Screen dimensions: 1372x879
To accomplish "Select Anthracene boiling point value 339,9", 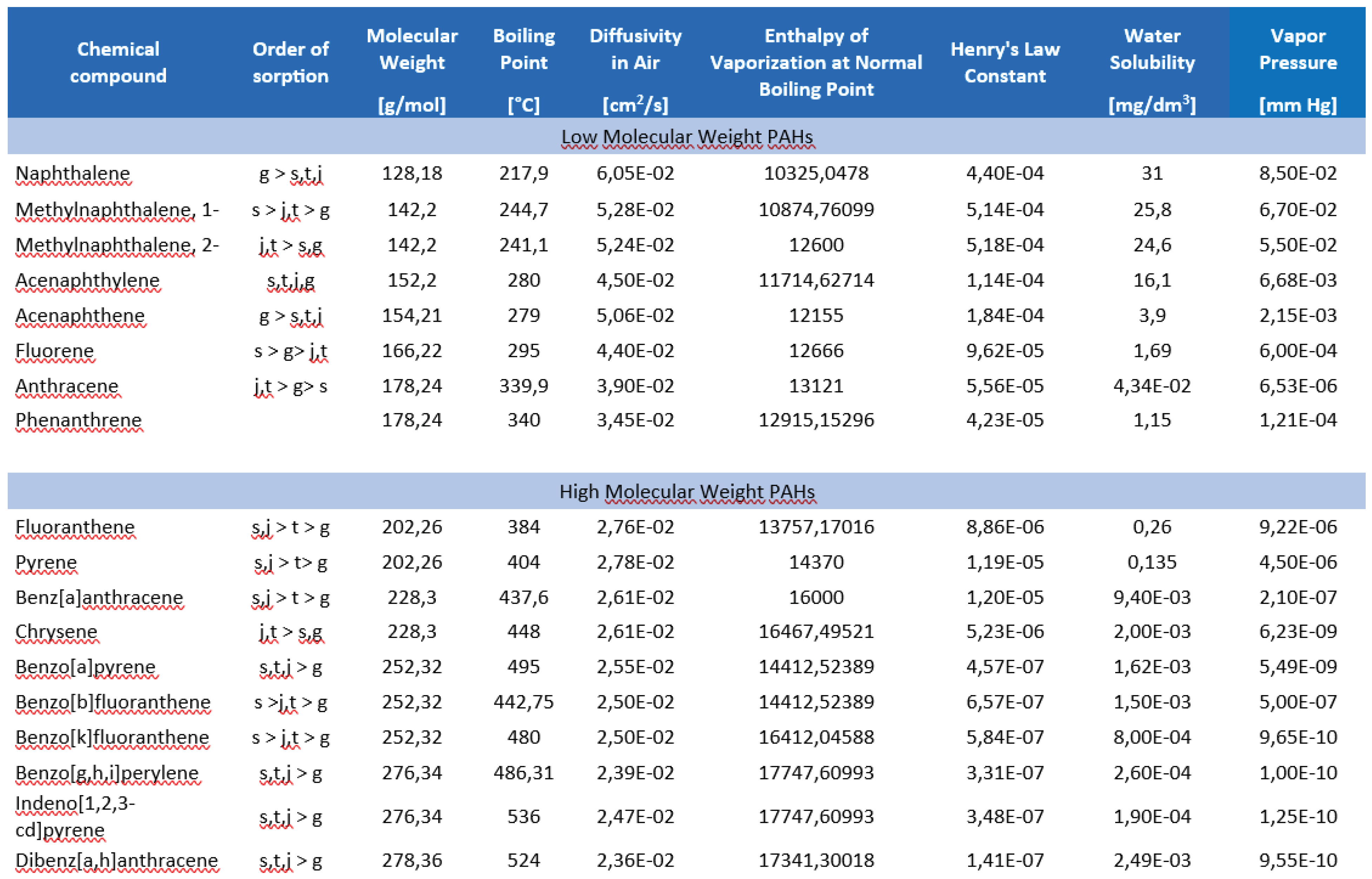I will click(523, 386).
